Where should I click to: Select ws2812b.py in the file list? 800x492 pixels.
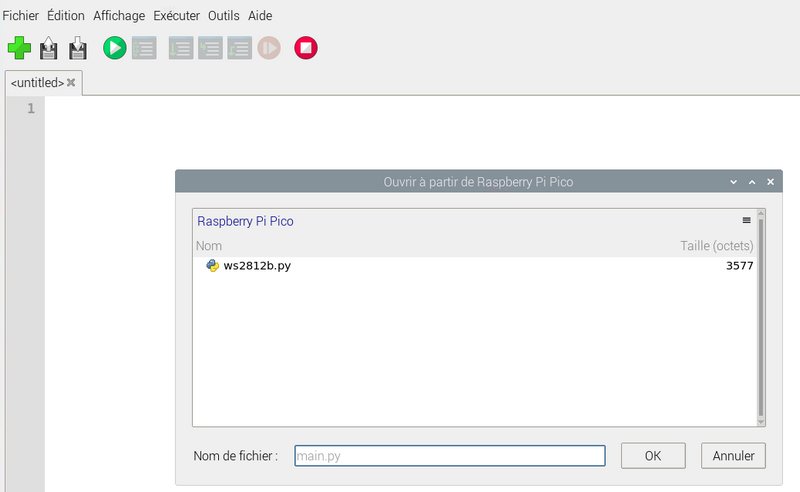474,265
